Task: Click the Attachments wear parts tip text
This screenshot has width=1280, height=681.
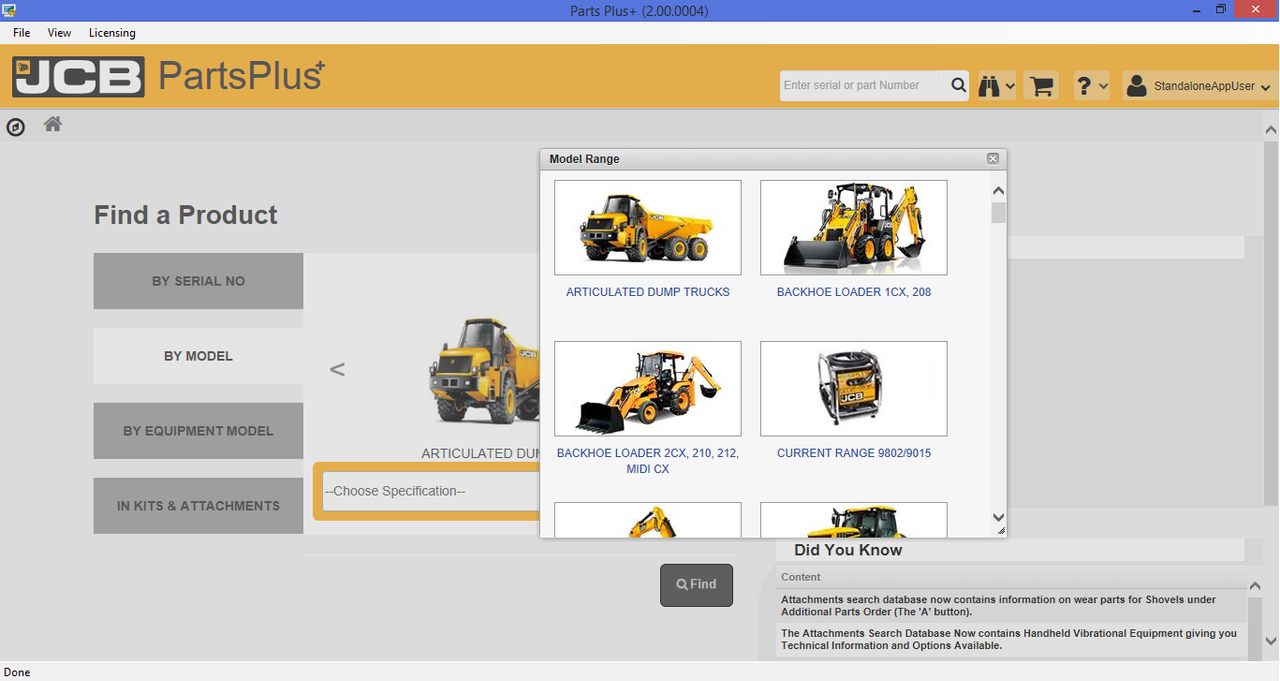Action: pos(998,606)
